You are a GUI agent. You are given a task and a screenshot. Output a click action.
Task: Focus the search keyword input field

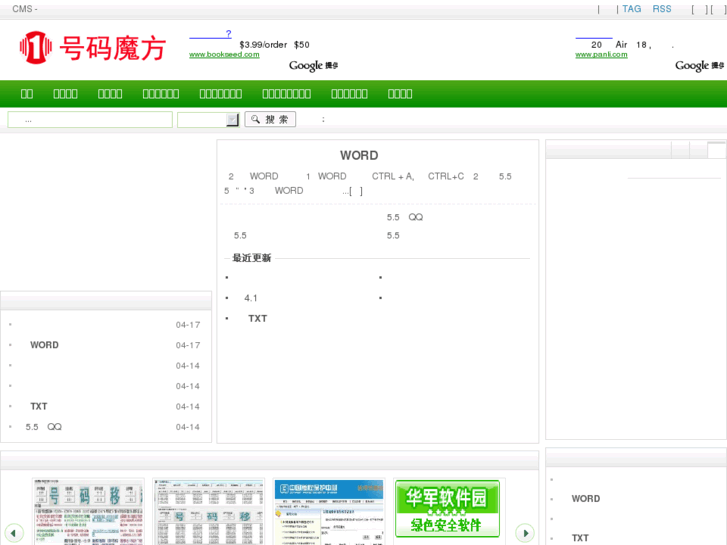coord(90,120)
